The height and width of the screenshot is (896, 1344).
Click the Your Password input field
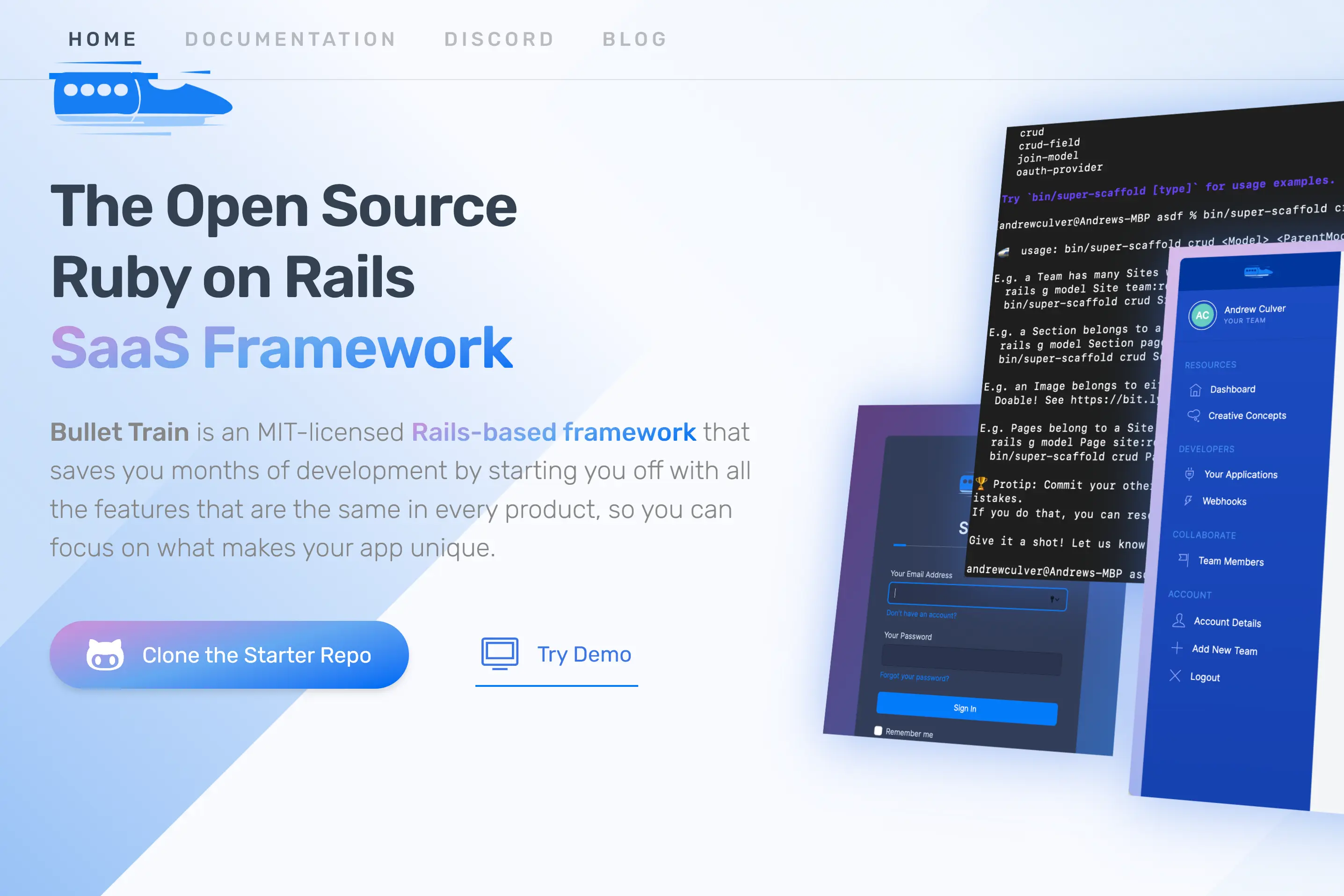[x=971, y=660]
